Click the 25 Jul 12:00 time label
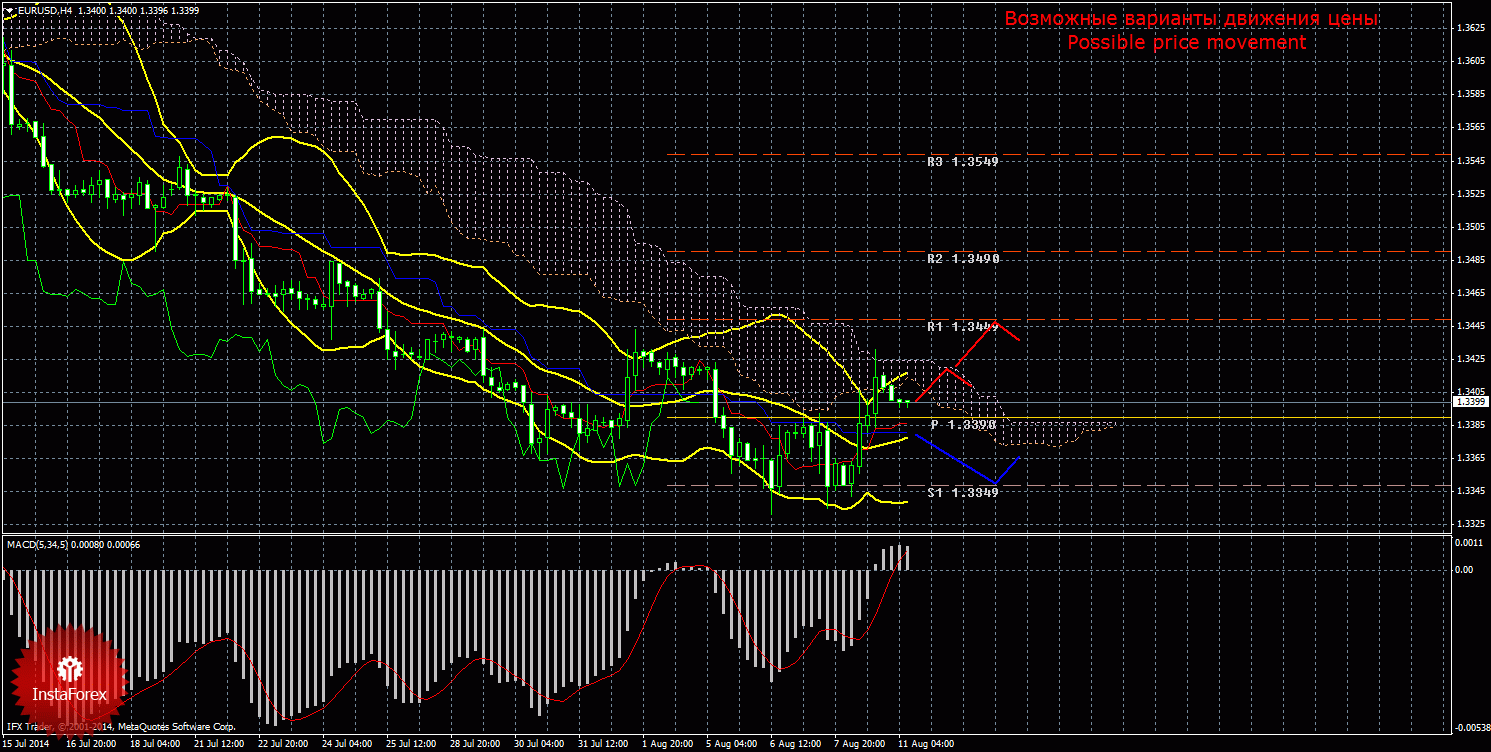The width and height of the screenshot is (1491, 752). coord(412,744)
